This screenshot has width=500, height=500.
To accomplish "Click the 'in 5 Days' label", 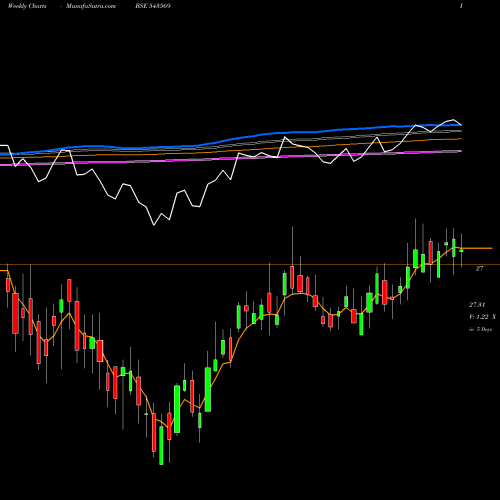I will 480,329.
